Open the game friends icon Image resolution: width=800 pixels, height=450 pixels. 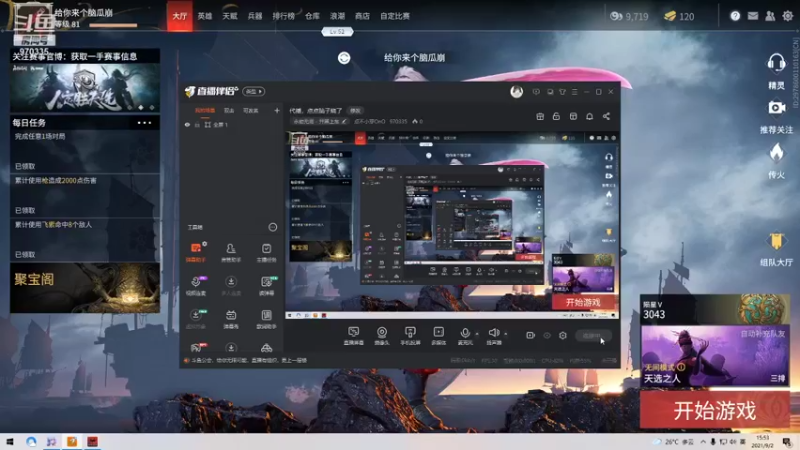point(770,16)
